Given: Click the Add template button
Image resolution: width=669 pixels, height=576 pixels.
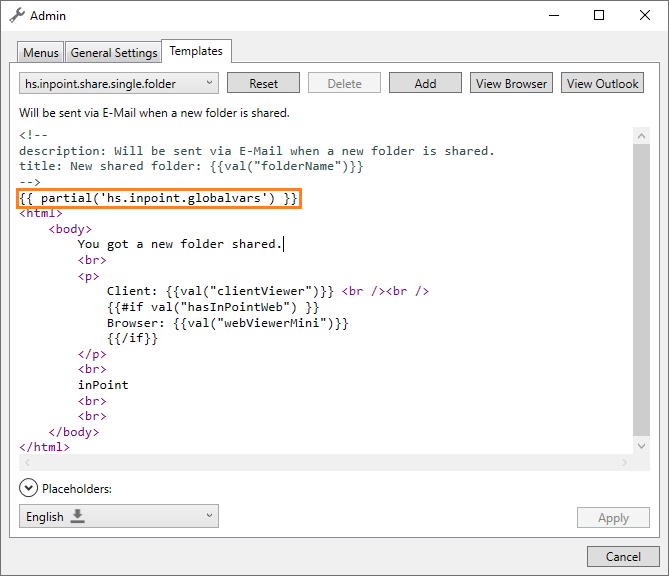Looking at the screenshot, I should pyautogui.click(x=425, y=84).
